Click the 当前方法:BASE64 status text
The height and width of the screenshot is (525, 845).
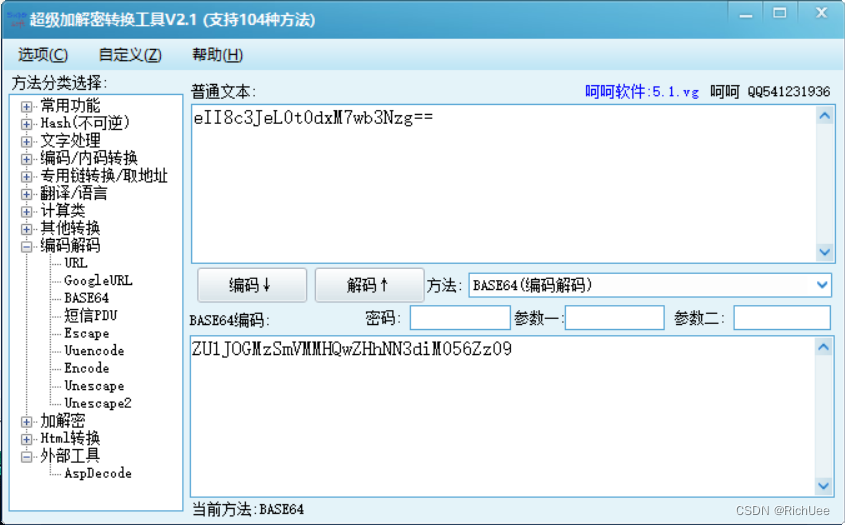248,509
